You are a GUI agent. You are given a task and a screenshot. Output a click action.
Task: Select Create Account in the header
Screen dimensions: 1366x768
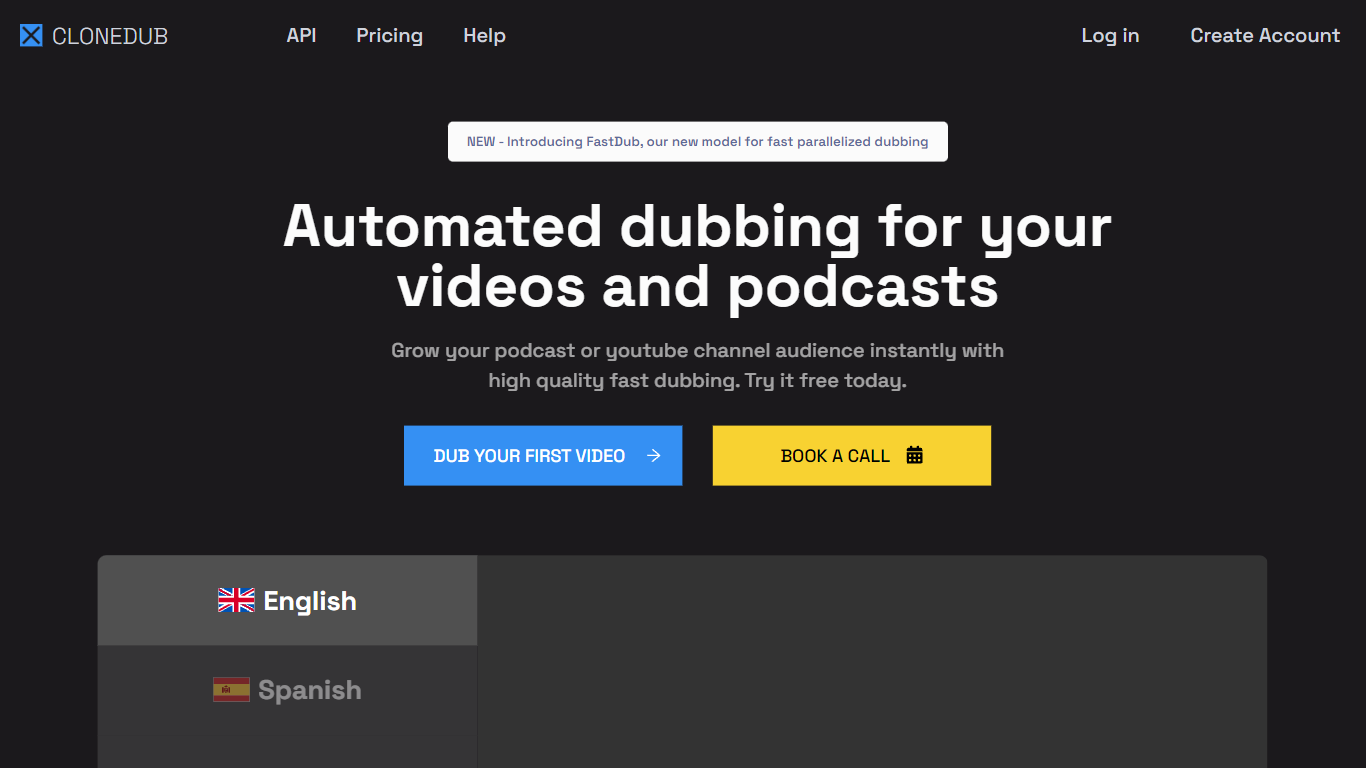point(1264,35)
